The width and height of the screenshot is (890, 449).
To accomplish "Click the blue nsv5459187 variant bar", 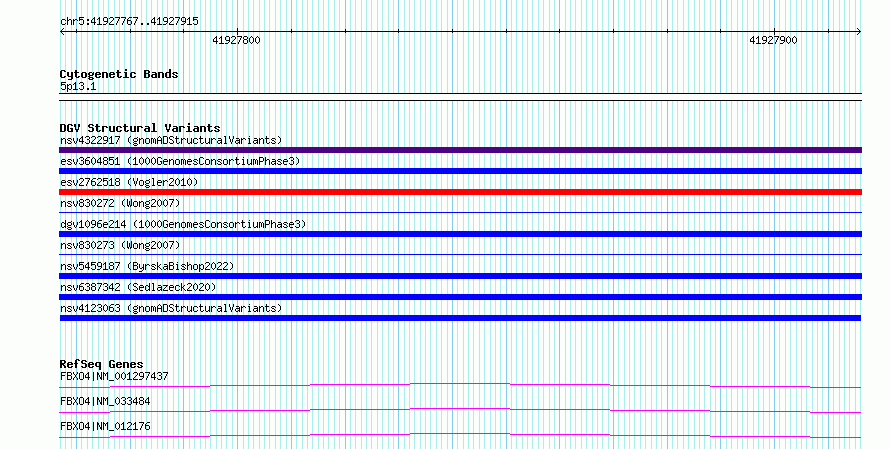I will tap(460, 276).
